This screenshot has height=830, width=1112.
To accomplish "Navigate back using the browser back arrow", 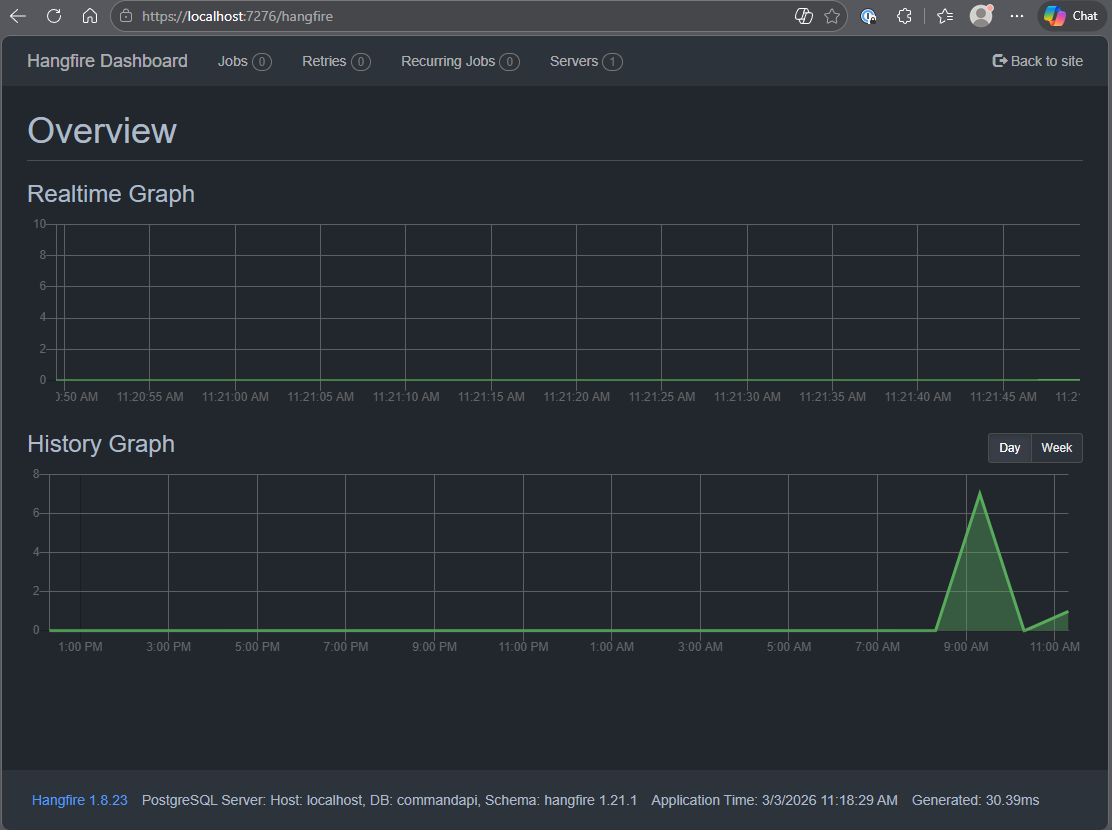I will (17, 16).
